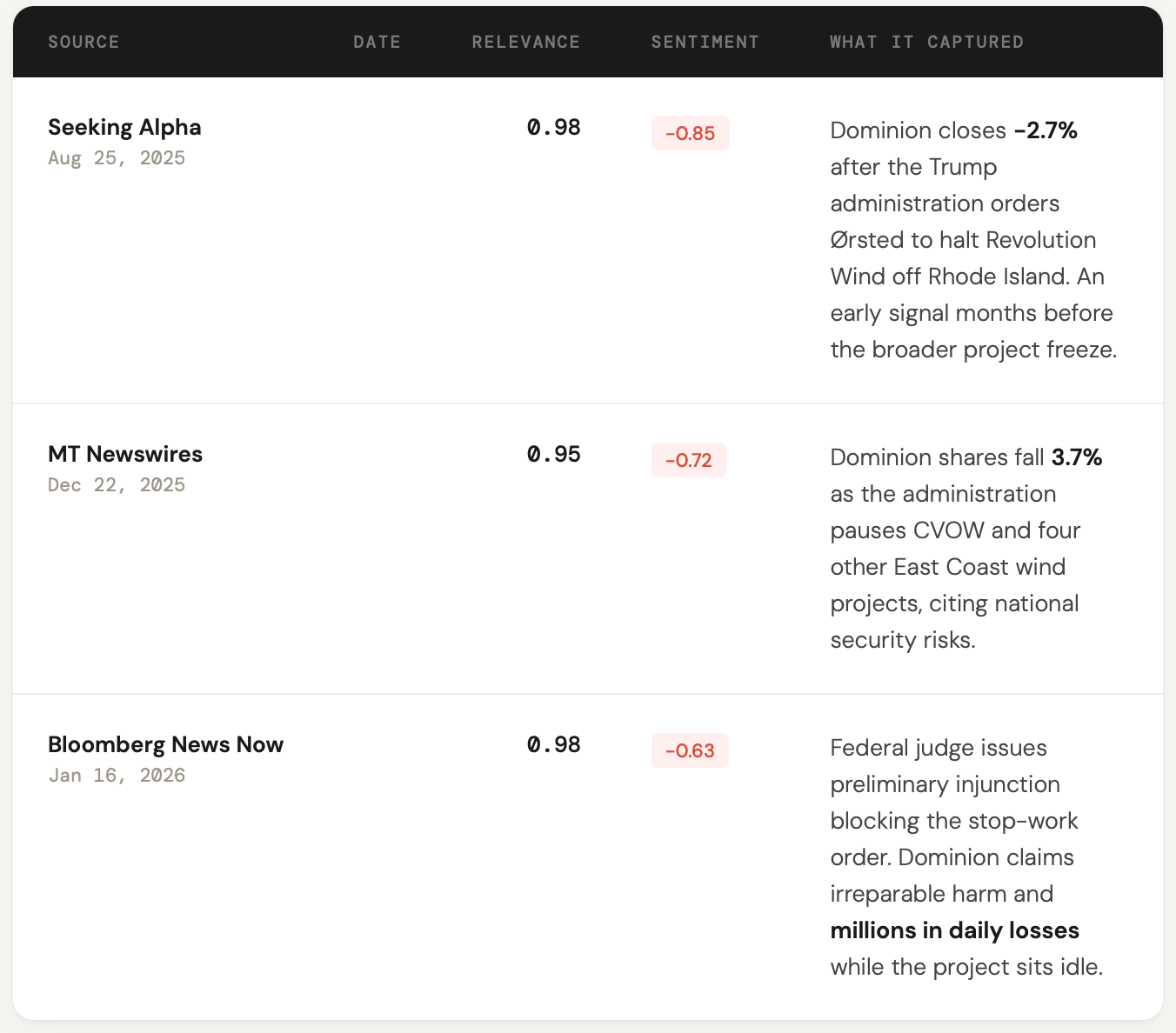Click the -0.72 sentiment badge
The width and height of the screenshot is (1176, 1033).
(x=688, y=460)
